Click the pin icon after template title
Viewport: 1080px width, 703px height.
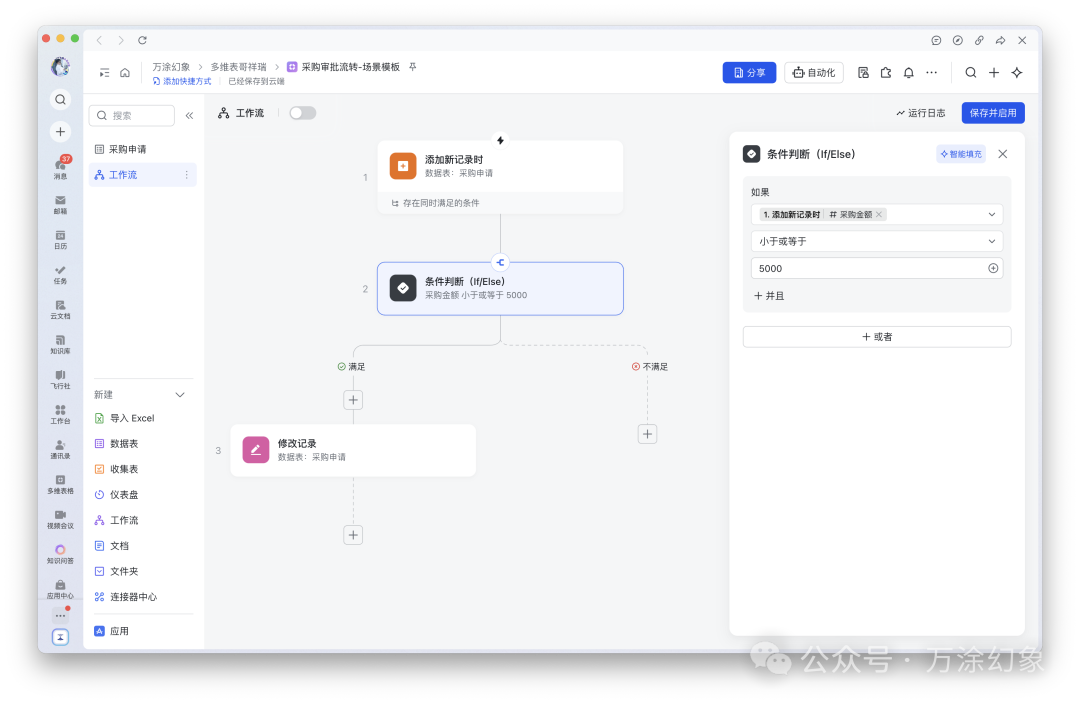413,67
